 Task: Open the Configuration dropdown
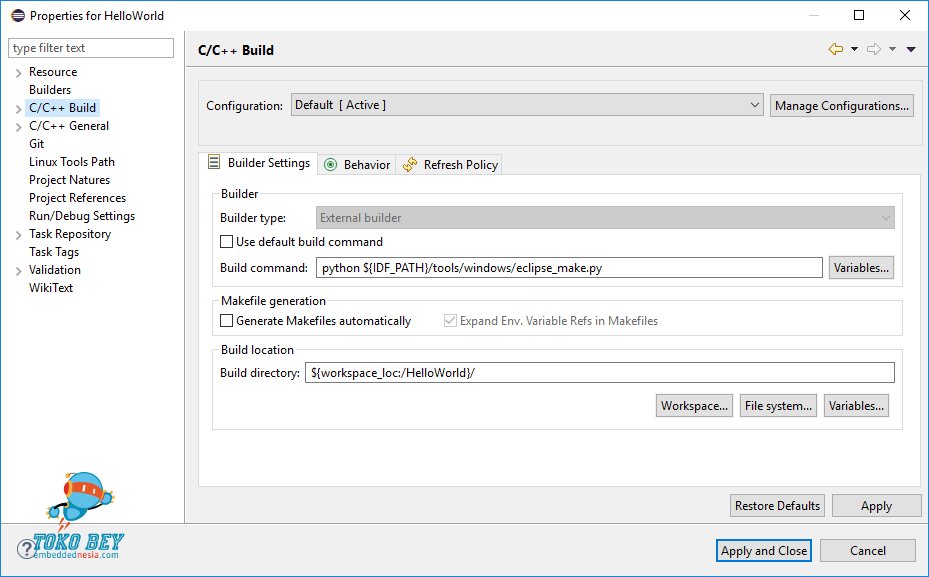point(528,105)
